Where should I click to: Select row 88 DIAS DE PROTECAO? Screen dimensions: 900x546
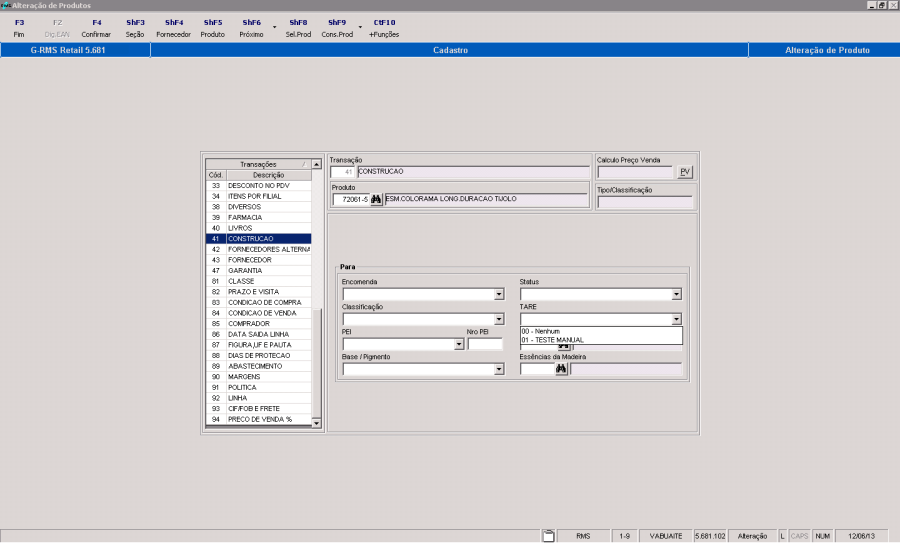[x=258, y=355]
